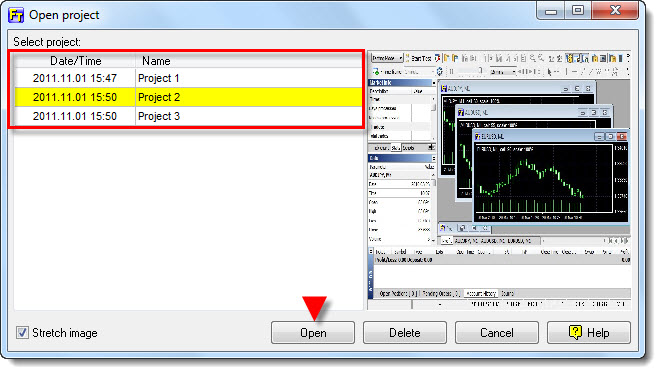
Task: Close the Open project dialog window
Action: [x=615, y=11]
